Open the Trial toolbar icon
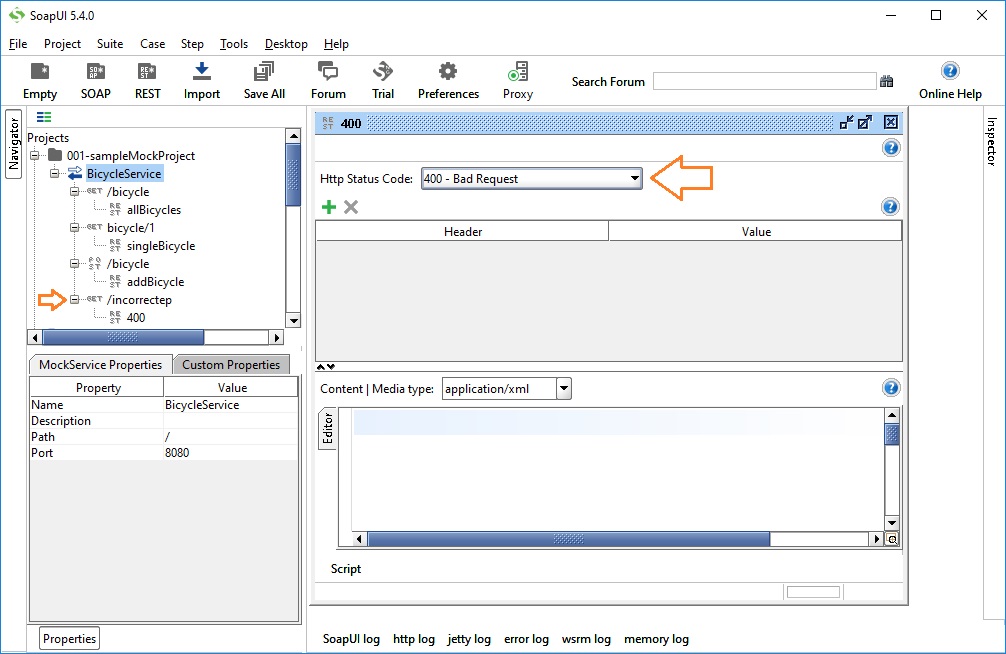Viewport: 1006px width, 654px height. tap(383, 81)
